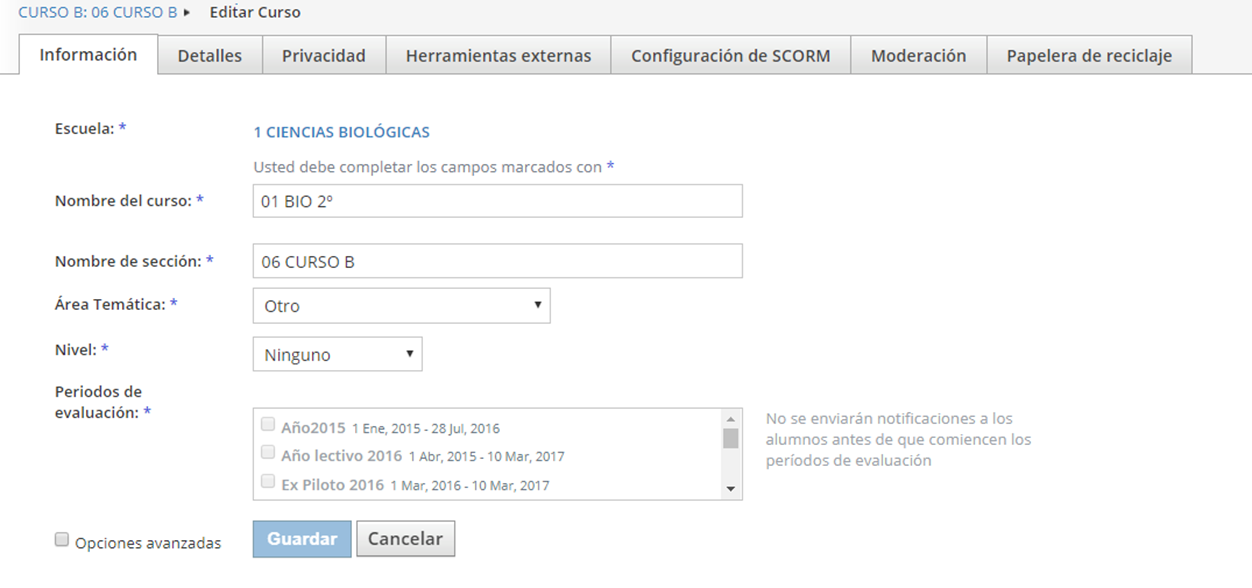This screenshot has width=1252, height=588.
Task: Click inside the Nombre del curso field
Action: (497, 200)
